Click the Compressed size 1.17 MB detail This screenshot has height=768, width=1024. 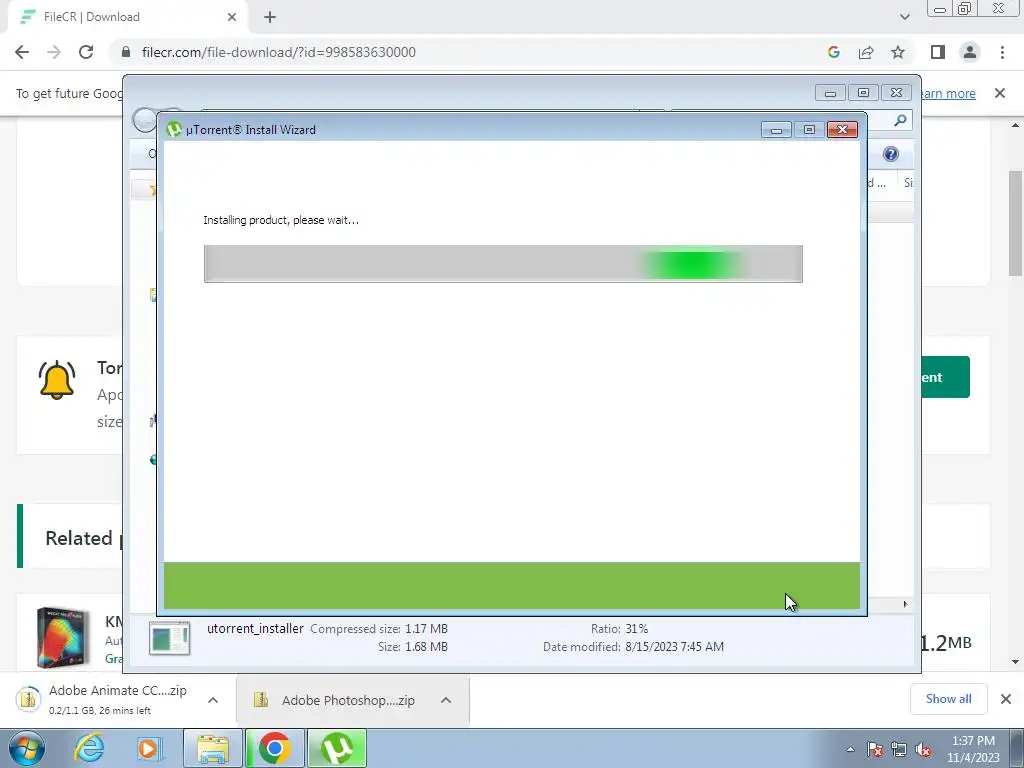[379, 629]
